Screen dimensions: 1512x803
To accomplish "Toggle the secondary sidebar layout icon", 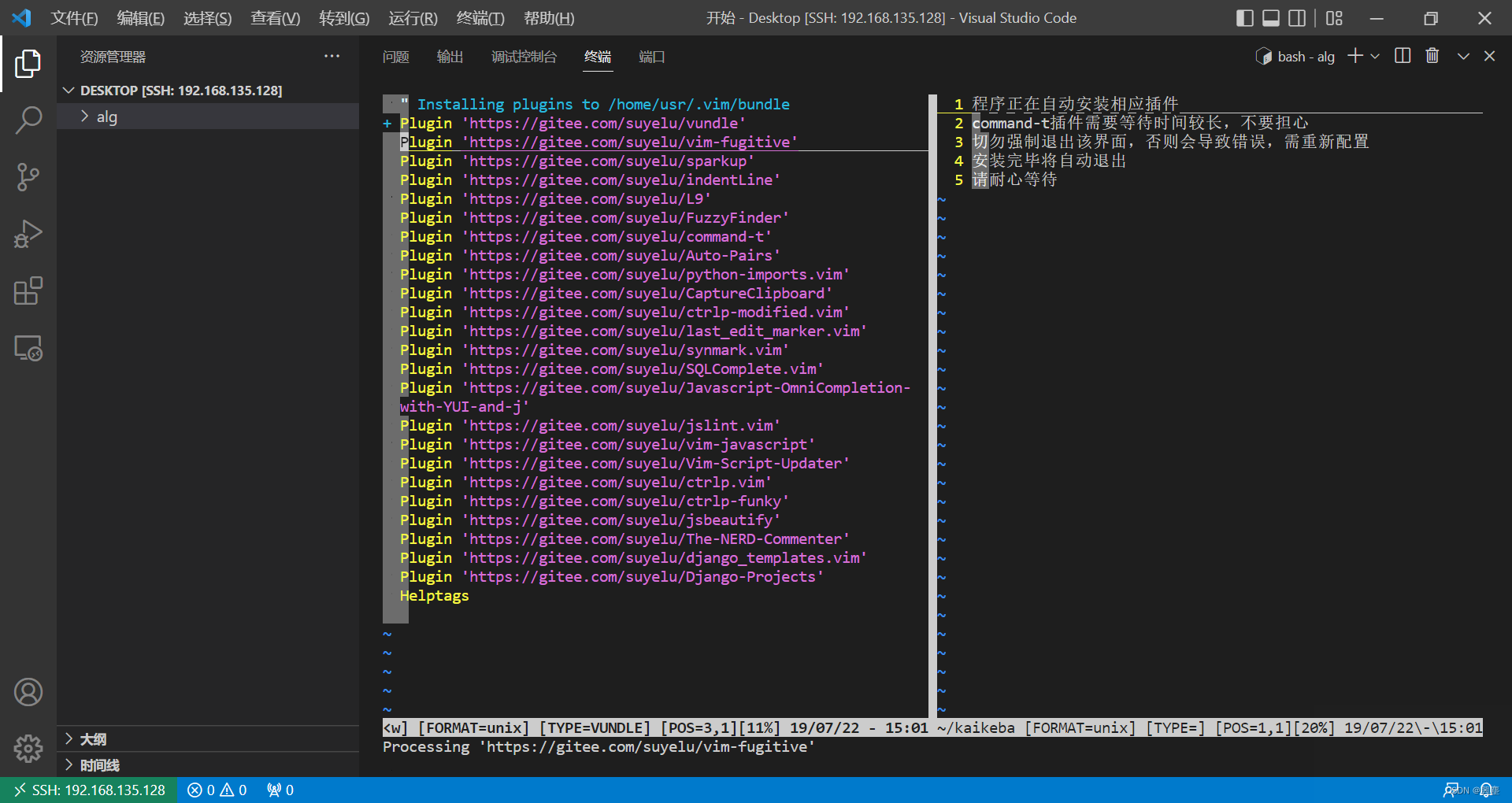I will coord(1297,18).
